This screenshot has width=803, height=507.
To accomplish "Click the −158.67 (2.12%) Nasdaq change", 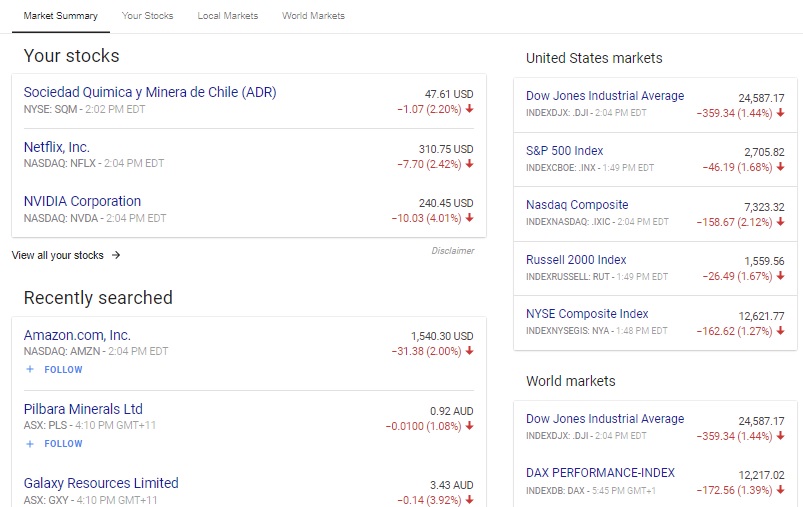I will tap(734, 222).
